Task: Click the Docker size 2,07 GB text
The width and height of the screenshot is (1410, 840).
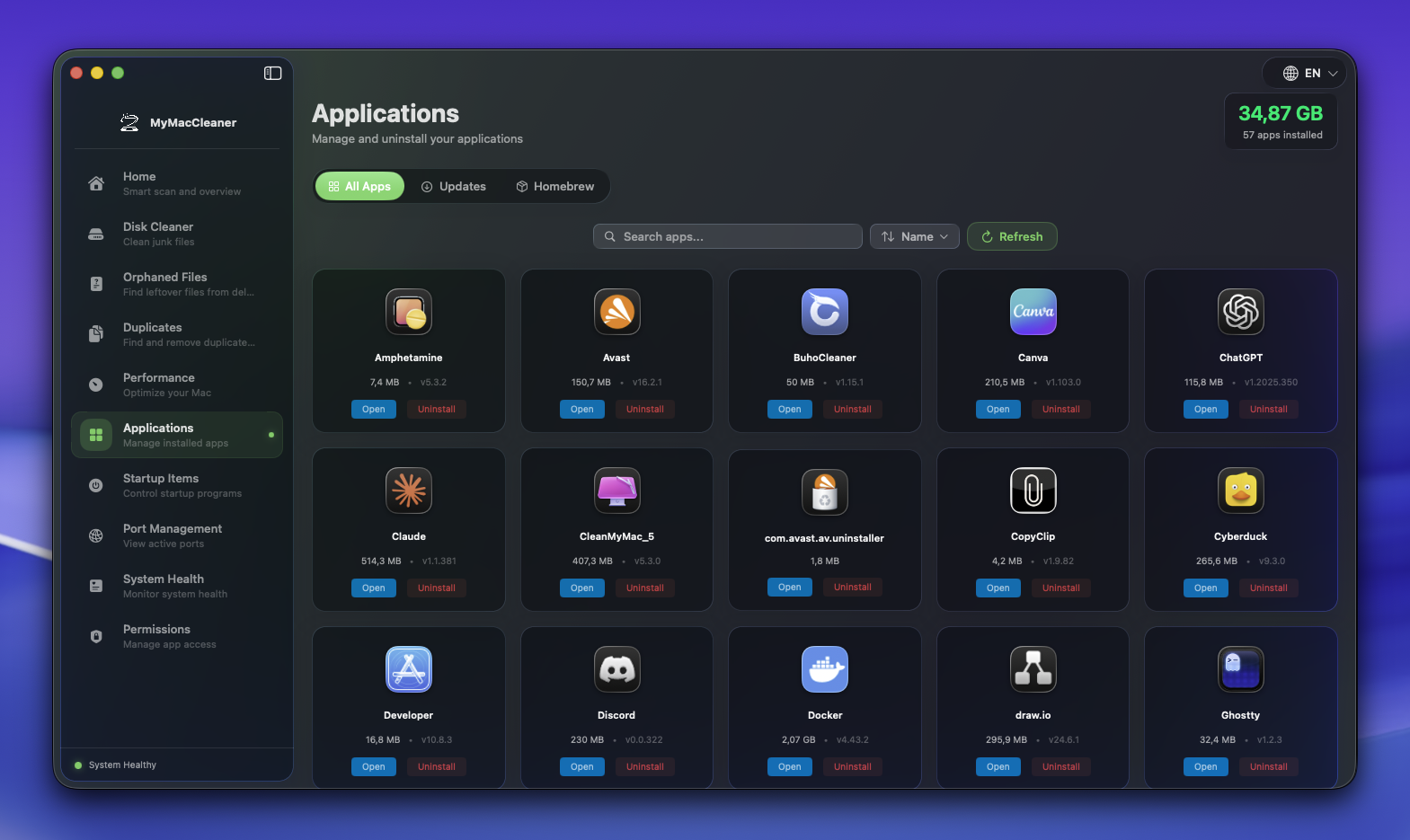Action: coord(799,740)
